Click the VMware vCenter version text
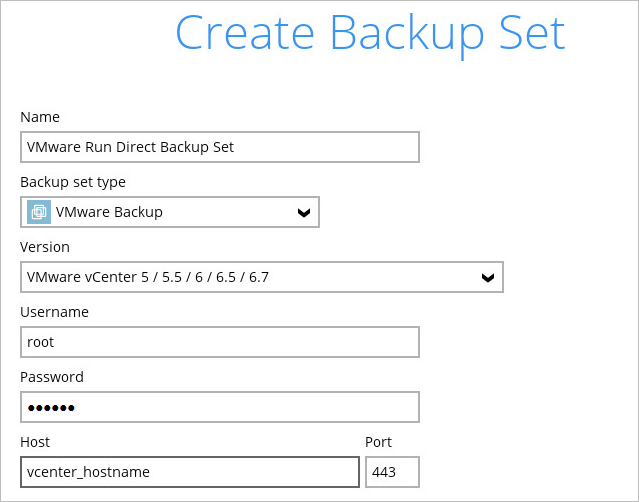Screen dimensions: 639x502 148,277
